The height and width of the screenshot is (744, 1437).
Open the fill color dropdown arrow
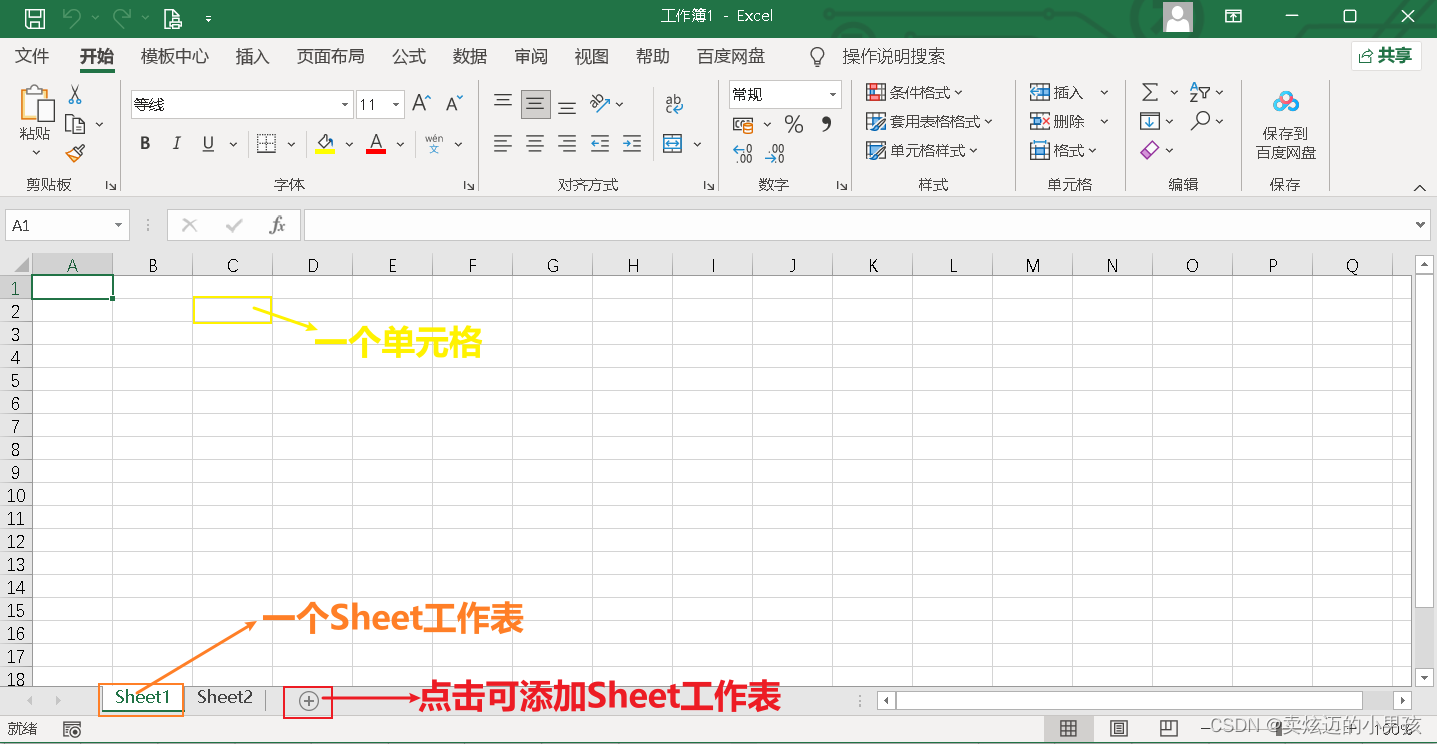coord(348,143)
